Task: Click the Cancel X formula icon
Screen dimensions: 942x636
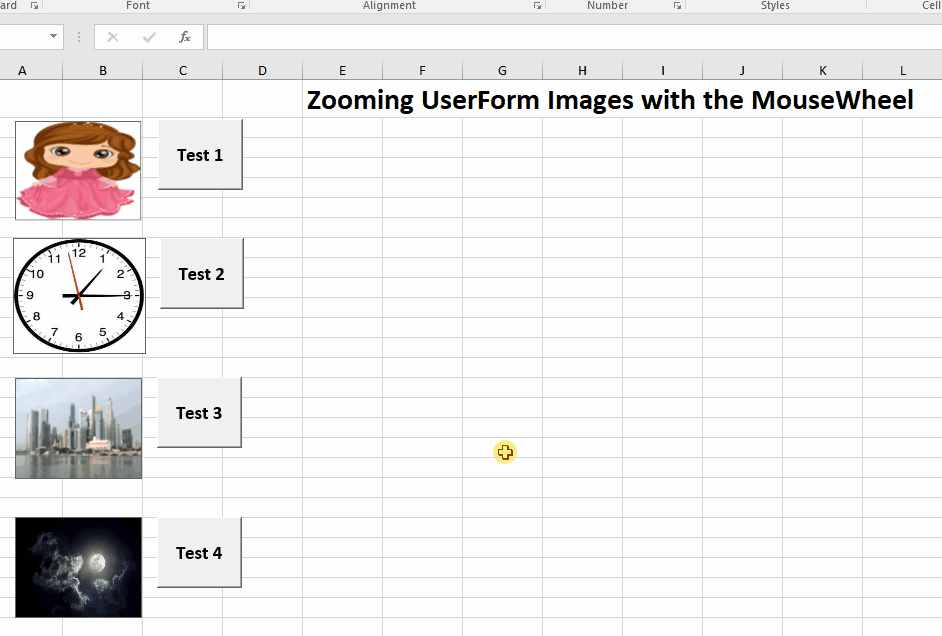Action: (113, 37)
